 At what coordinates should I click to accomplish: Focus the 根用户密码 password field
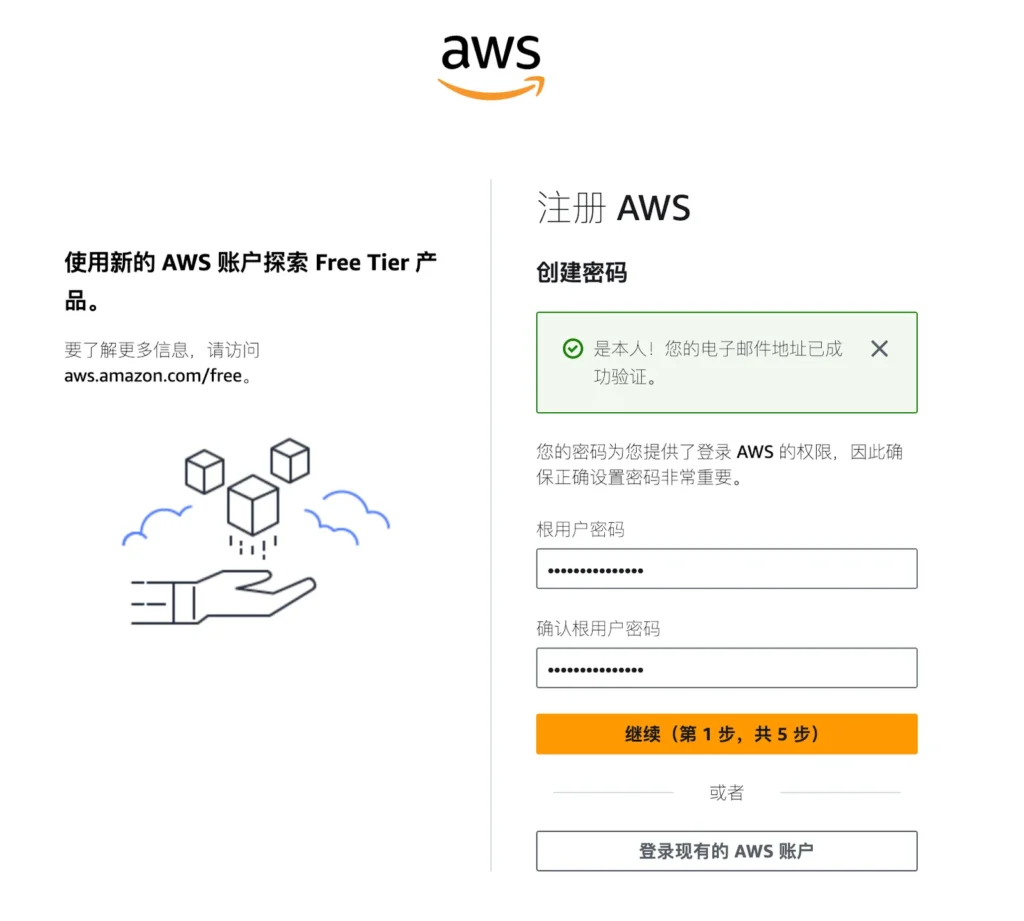[726, 569]
